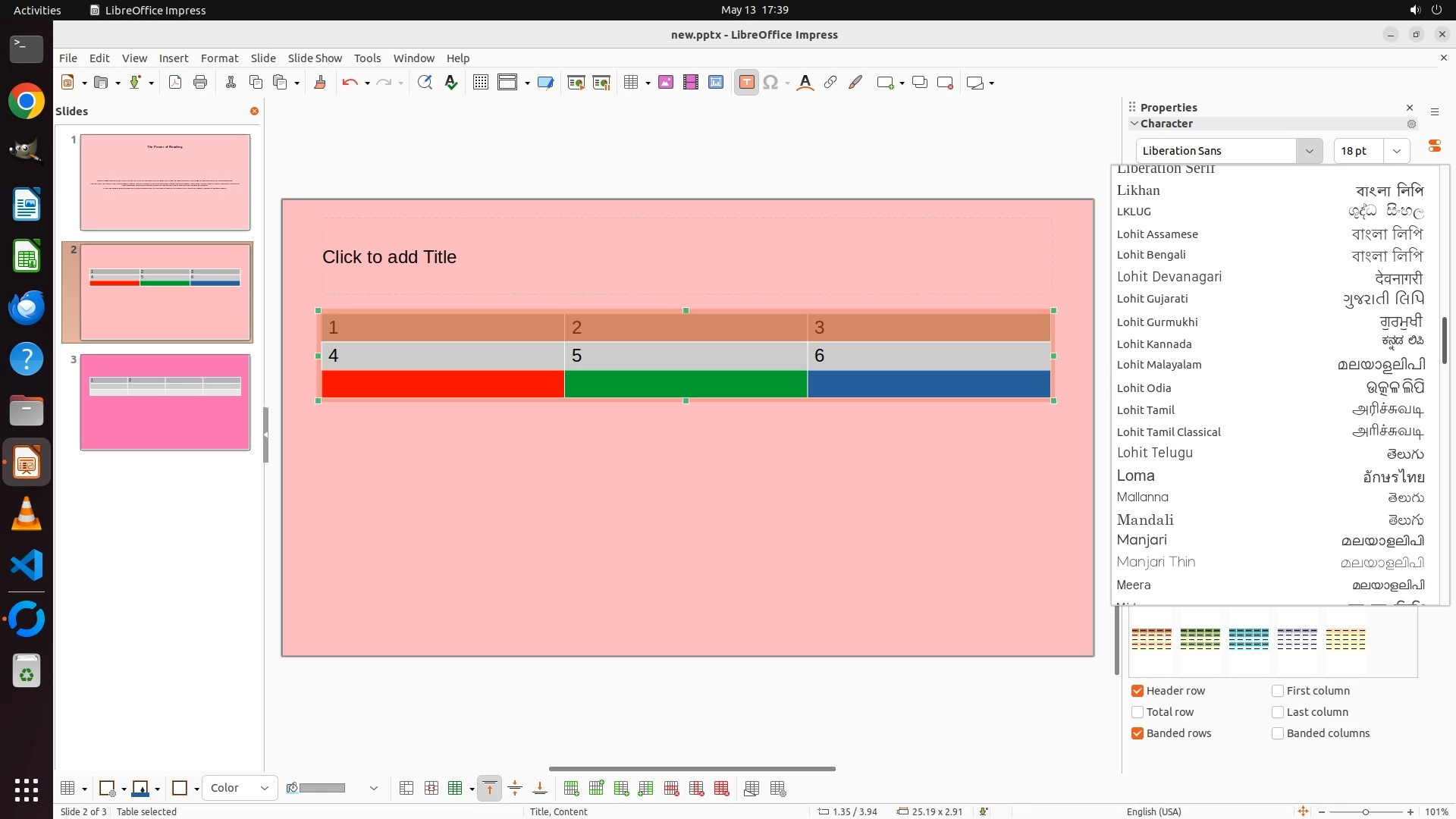Click the Export as PDF icon

click(x=175, y=83)
